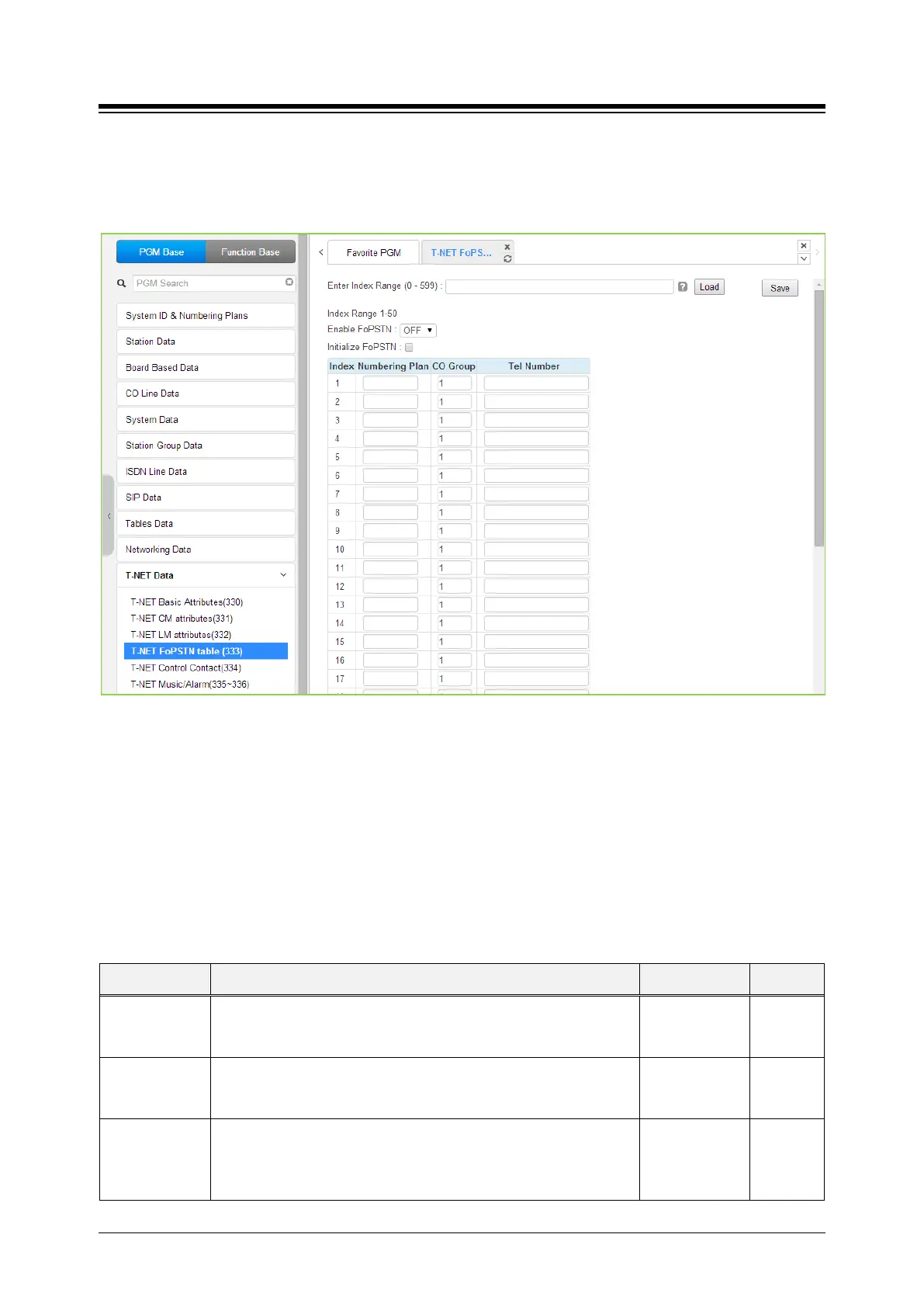
Task: Click CO Group field for index 1
Action: [455, 383]
